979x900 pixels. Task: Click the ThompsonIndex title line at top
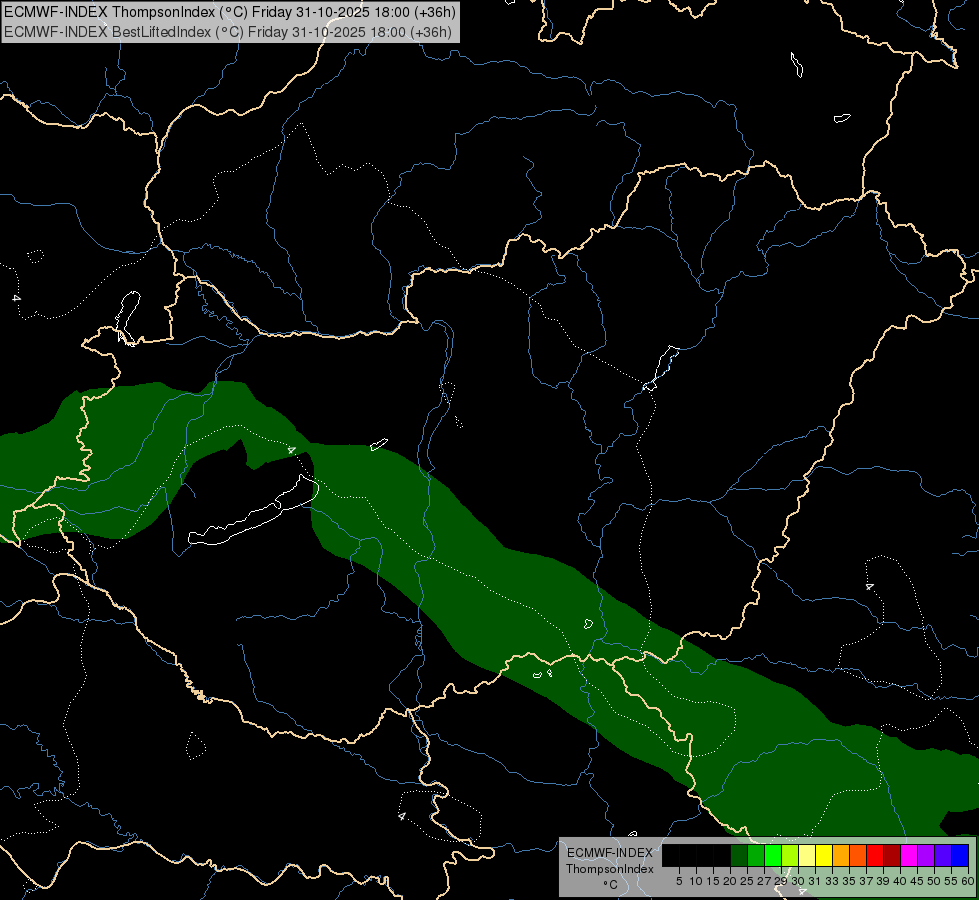[230, 12]
